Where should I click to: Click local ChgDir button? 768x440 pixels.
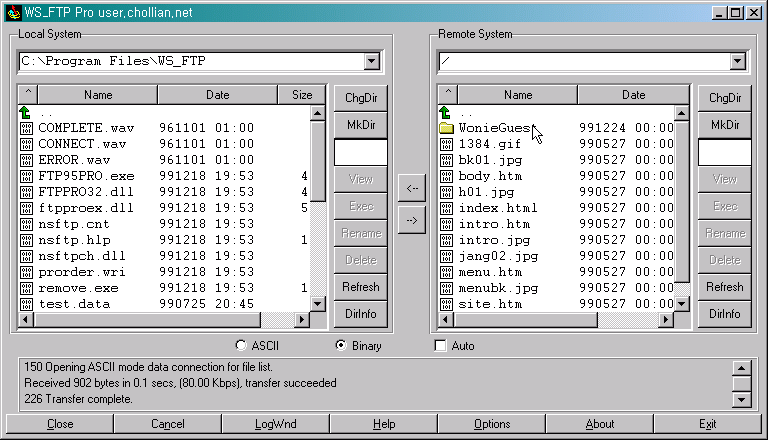361,98
